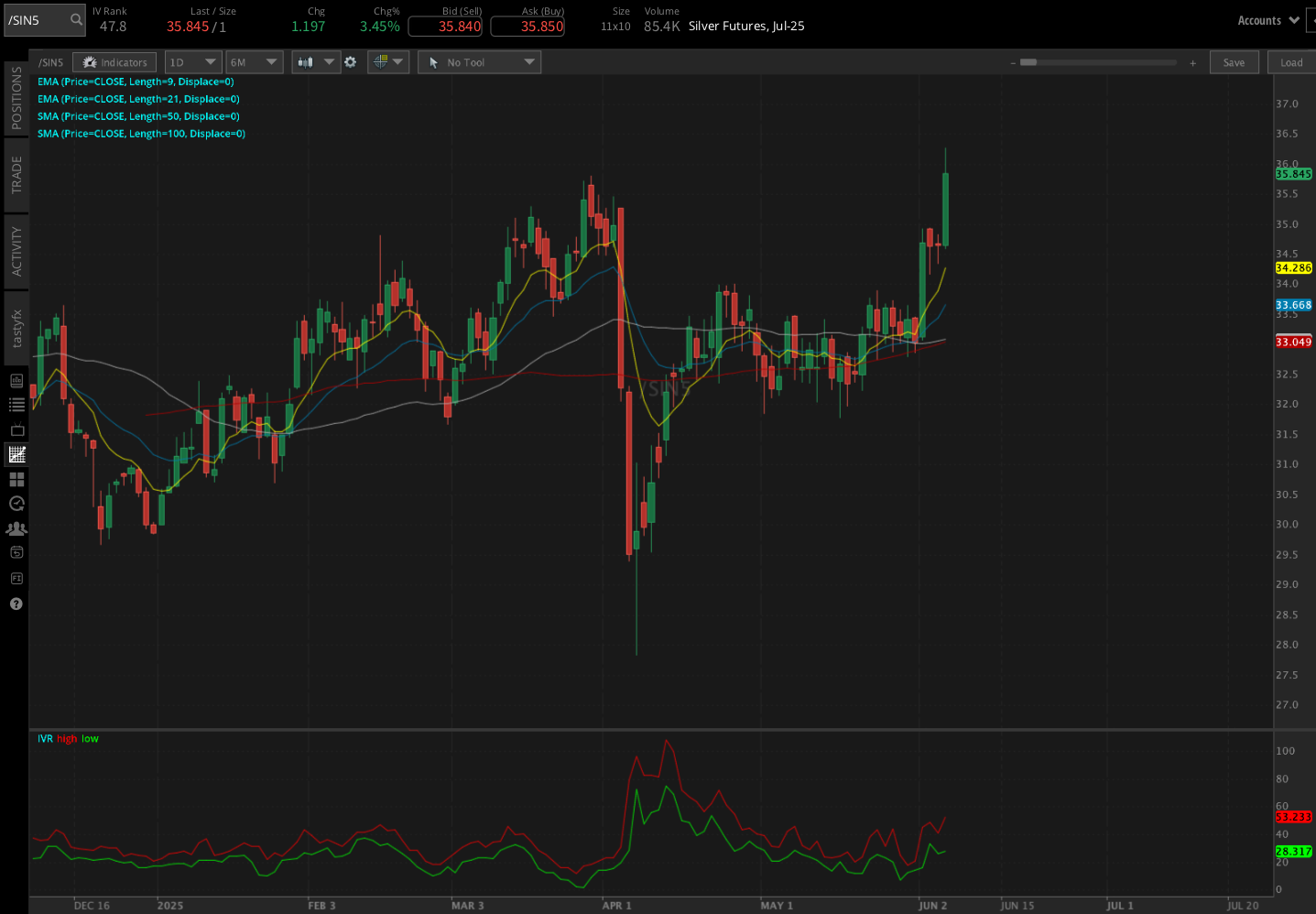The width and height of the screenshot is (1316, 914).
Task: Switch to the TRADE tab
Action: pos(15,174)
